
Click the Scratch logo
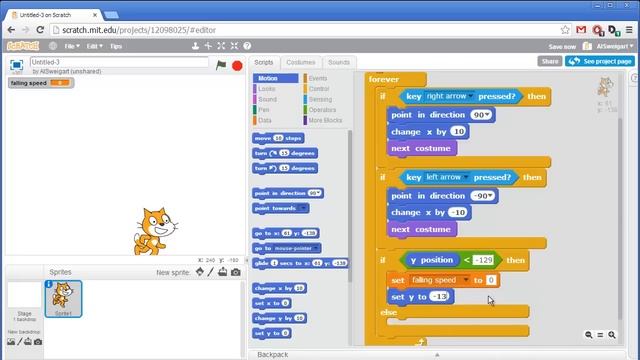[x=23, y=46]
